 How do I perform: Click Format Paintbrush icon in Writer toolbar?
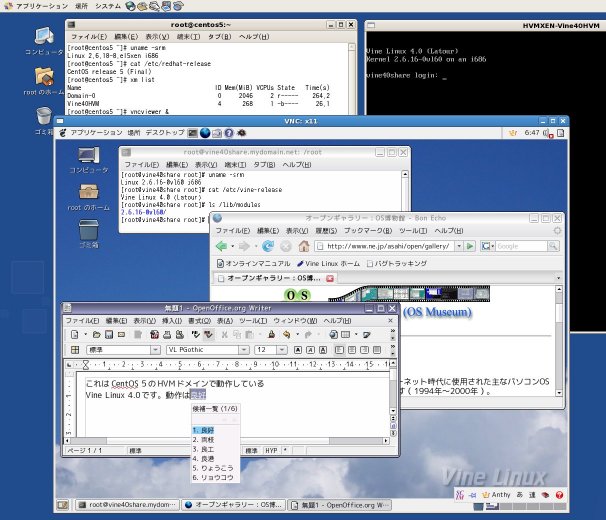tap(271, 334)
